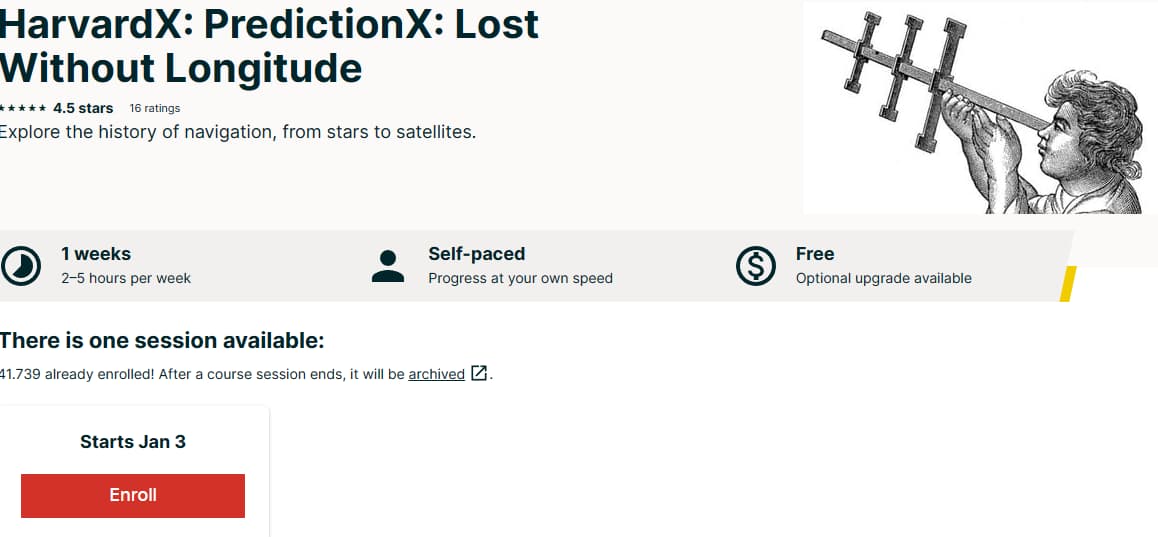Open the archived link
1158x537 pixels.
tap(436, 374)
